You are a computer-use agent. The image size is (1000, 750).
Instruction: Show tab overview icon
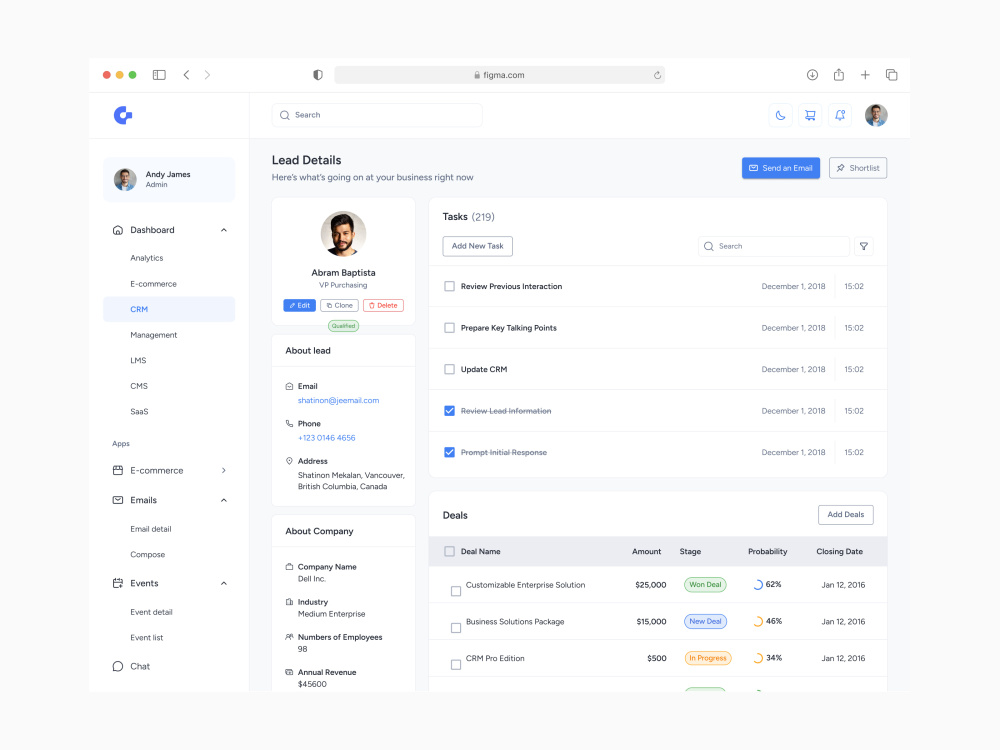(x=892, y=75)
